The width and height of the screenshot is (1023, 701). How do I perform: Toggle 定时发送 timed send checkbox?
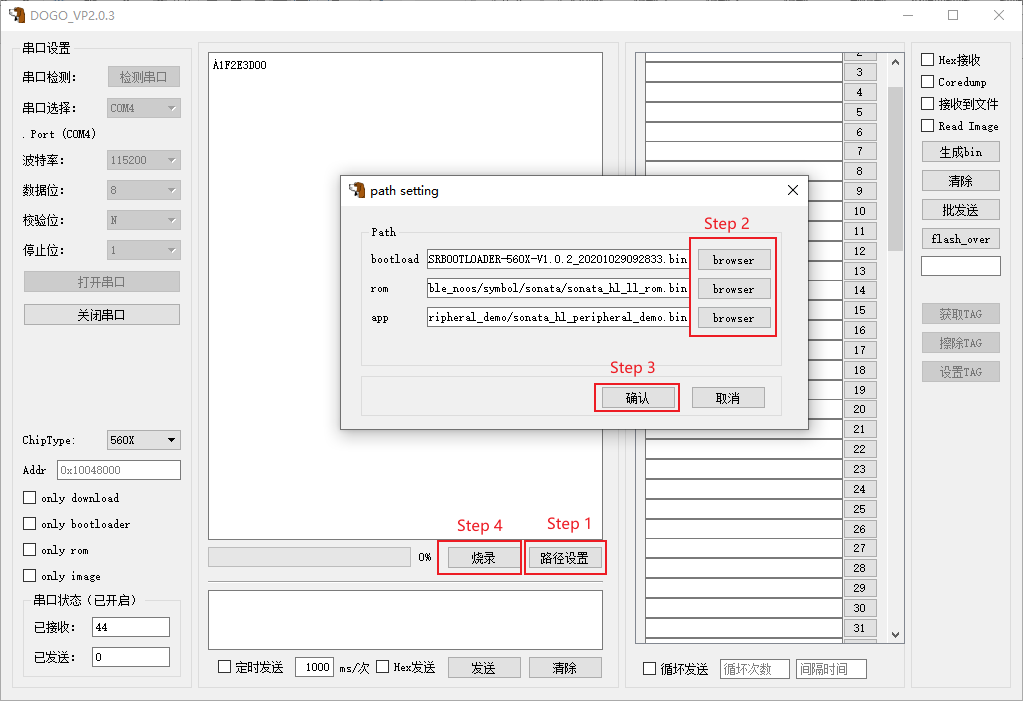pyautogui.click(x=224, y=666)
